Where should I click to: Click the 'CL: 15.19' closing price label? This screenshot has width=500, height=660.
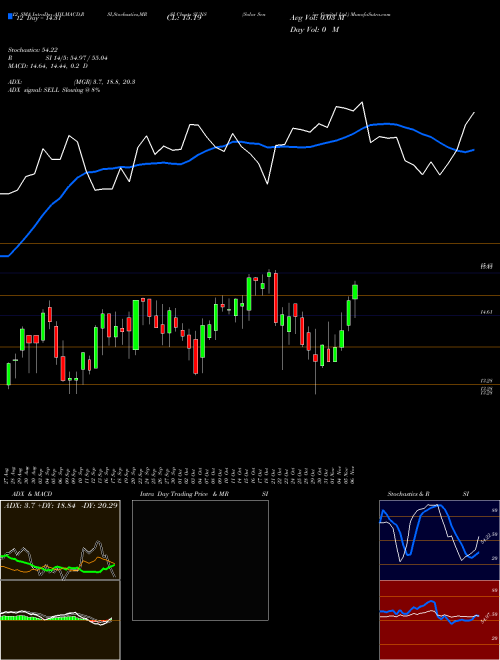pyautogui.click(x=184, y=18)
